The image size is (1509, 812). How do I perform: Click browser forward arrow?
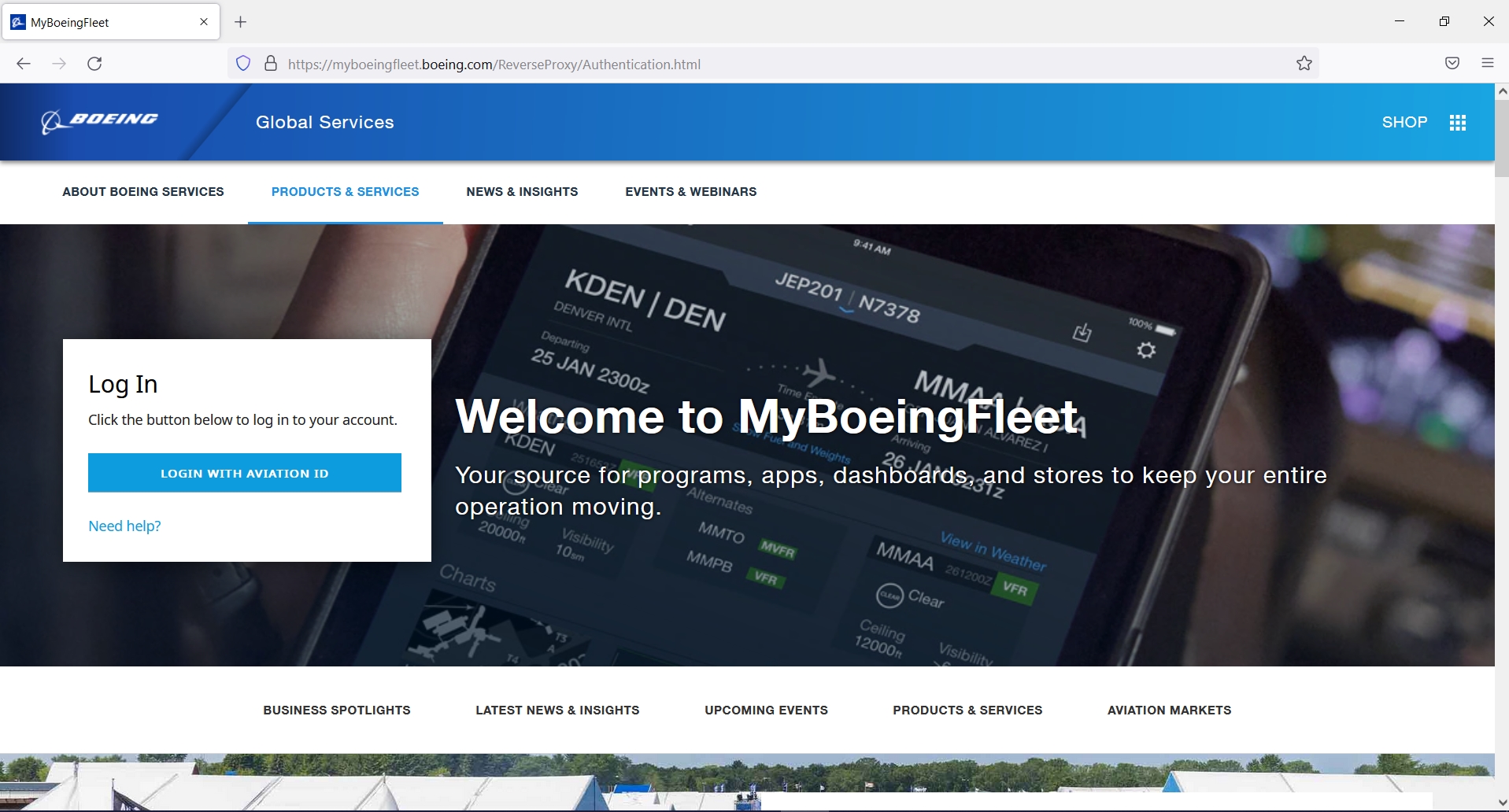(59, 64)
